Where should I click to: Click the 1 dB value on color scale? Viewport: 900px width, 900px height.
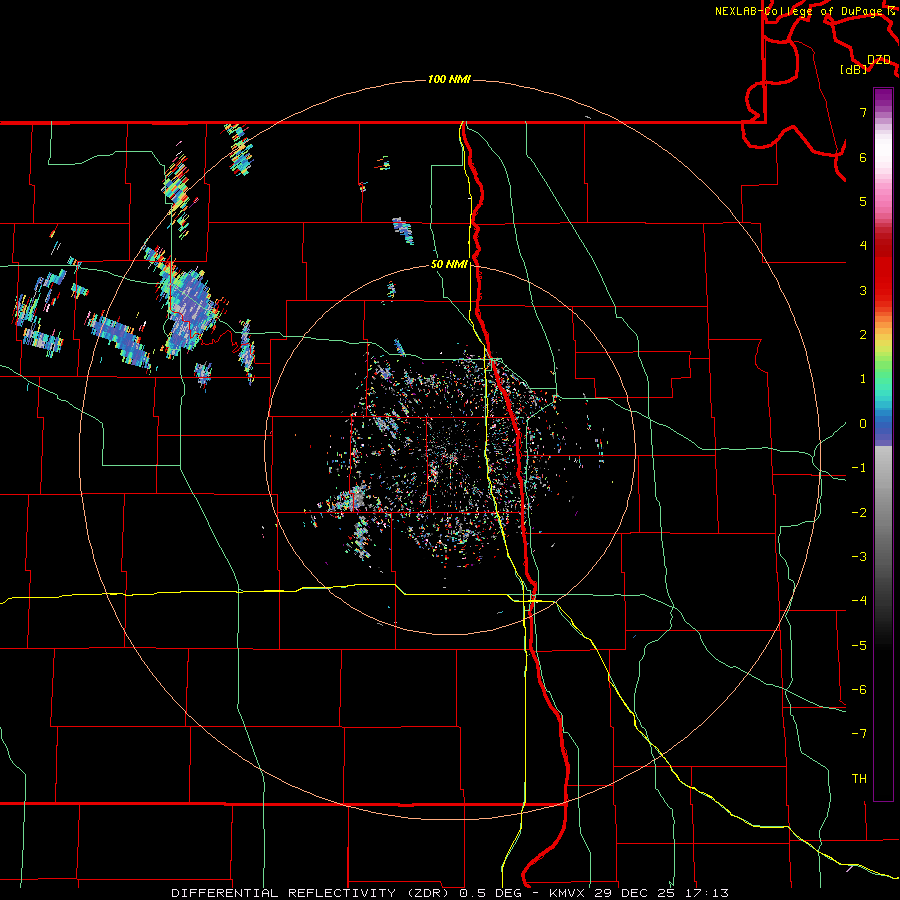point(863,379)
